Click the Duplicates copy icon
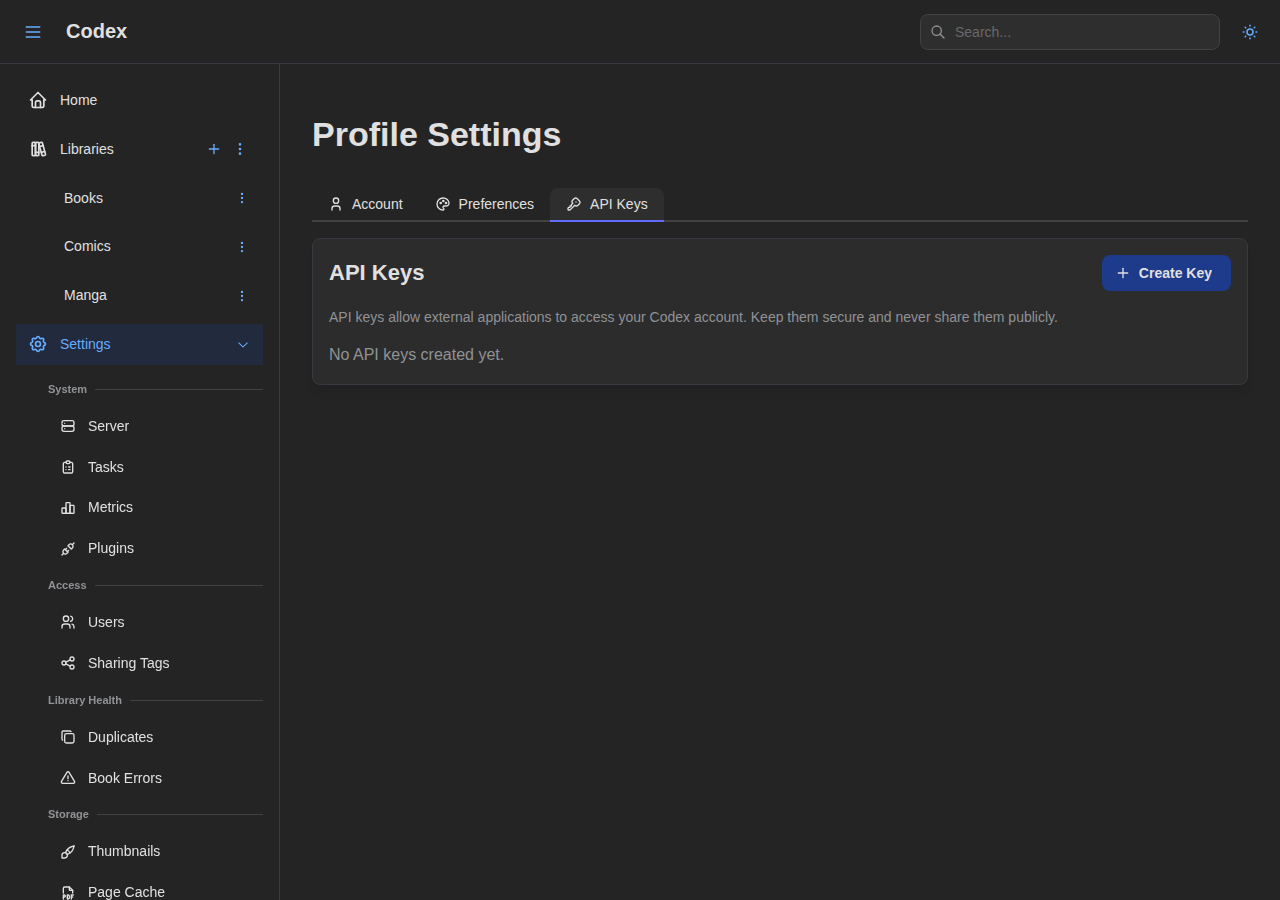Image resolution: width=1280 pixels, height=900 pixels. (67, 737)
